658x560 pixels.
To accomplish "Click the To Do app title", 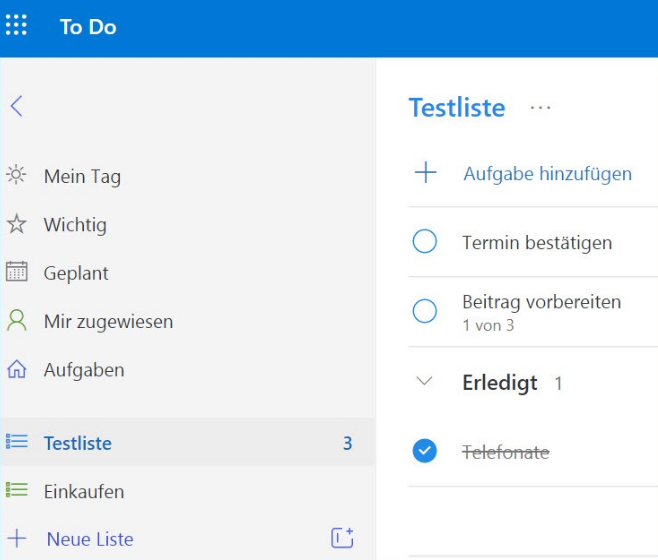I will pyautogui.click(x=88, y=27).
